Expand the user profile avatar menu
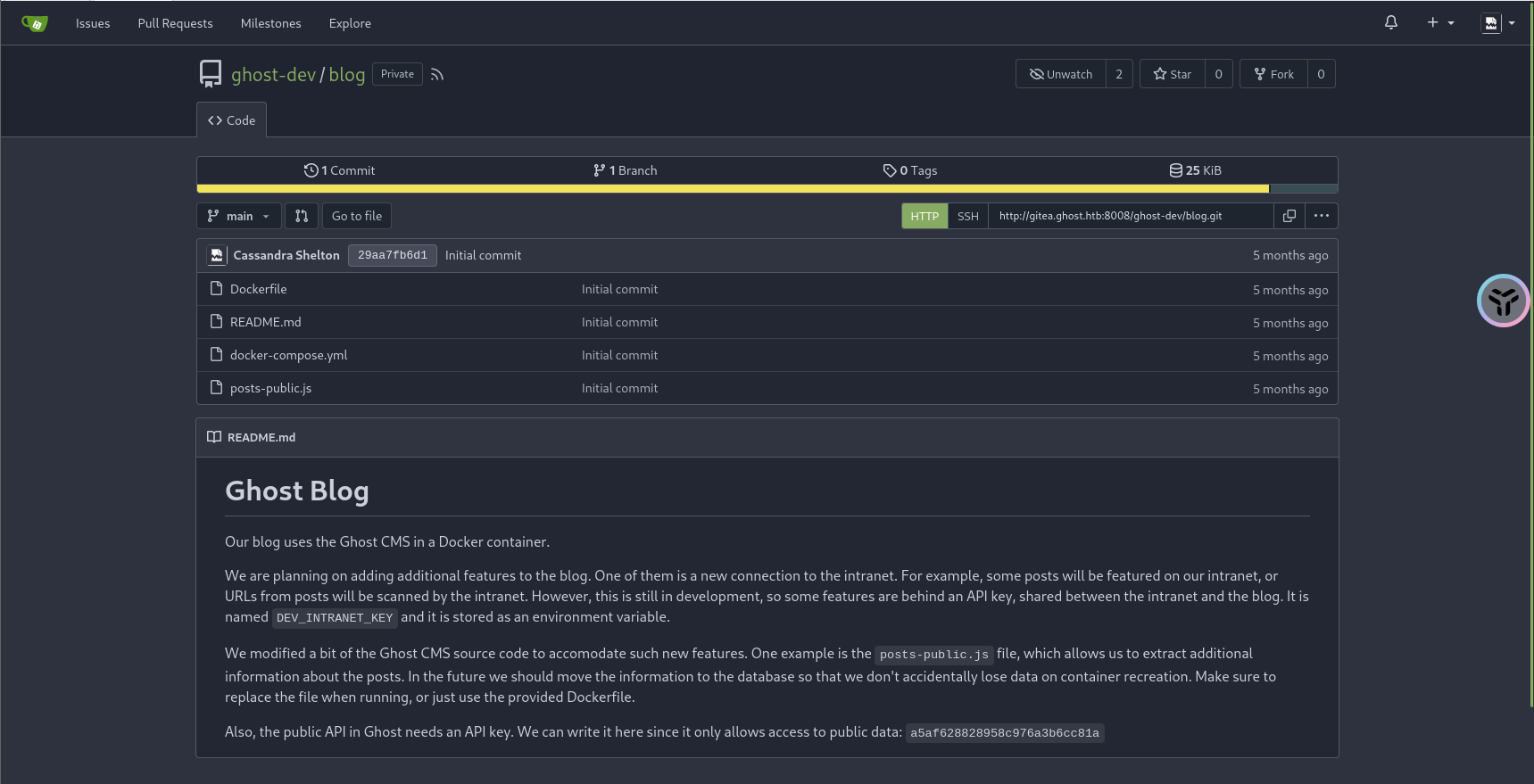This screenshot has width=1534, height=784. pos(1497,23)
